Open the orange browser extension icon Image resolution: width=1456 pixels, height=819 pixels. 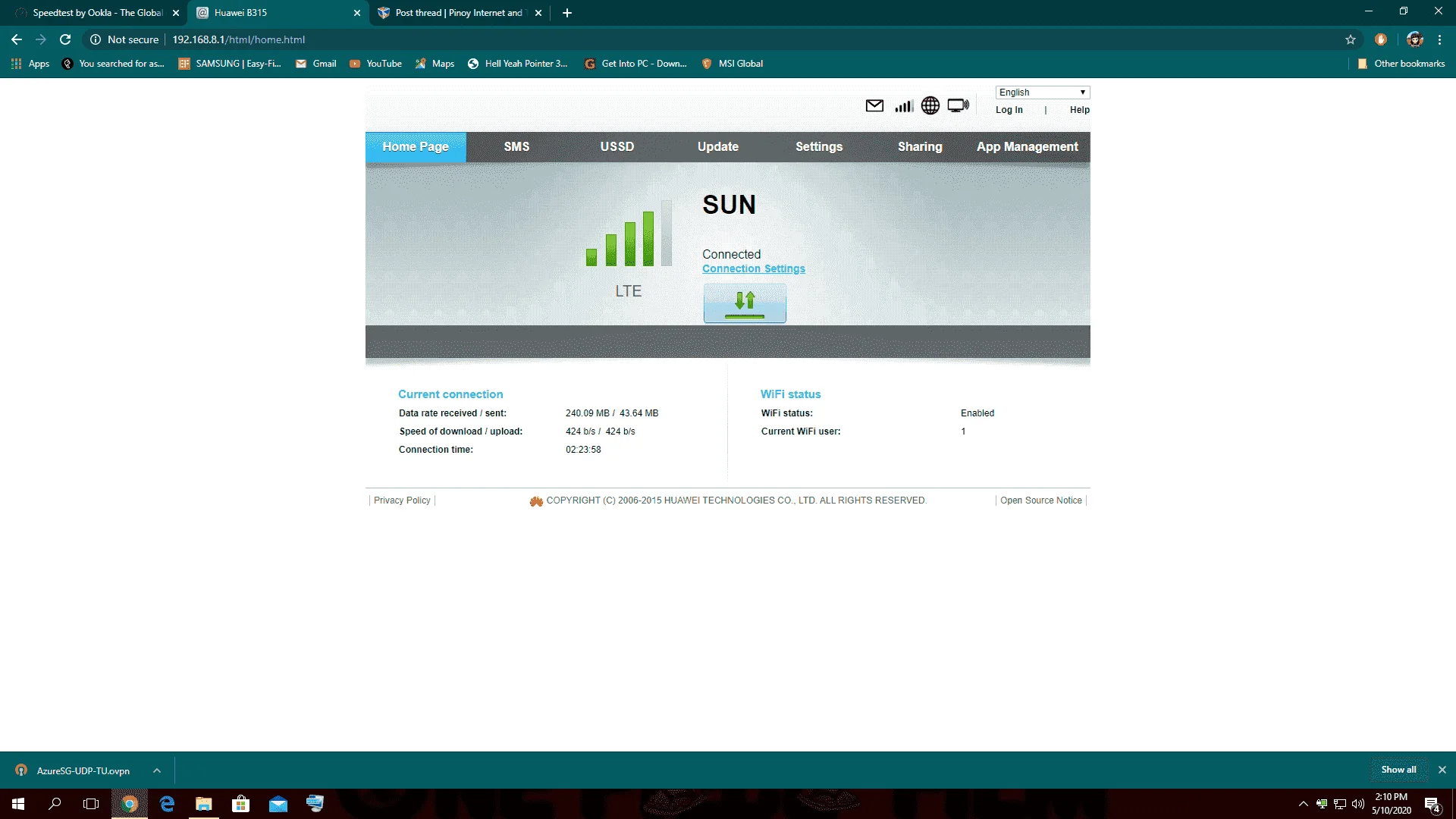[1381, 39]
